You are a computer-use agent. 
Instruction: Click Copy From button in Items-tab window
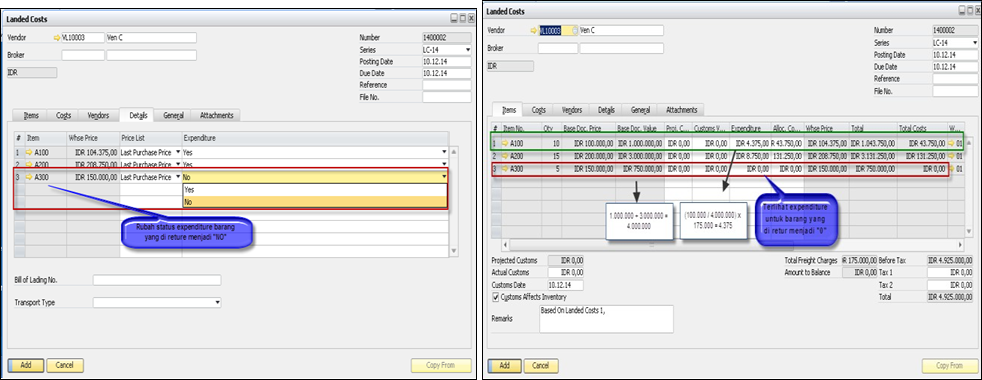pyautogui.click(x=951, y=366)
